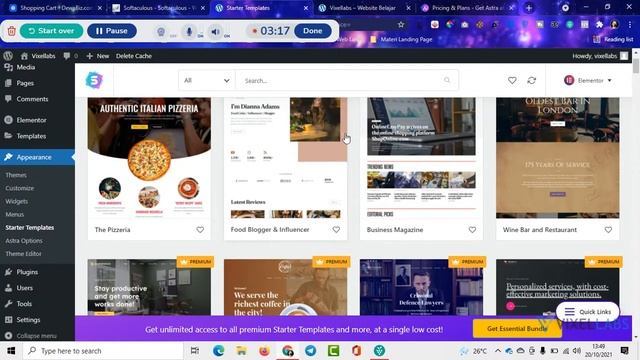Click the New content button in admin bar

[x=98, y=56]
